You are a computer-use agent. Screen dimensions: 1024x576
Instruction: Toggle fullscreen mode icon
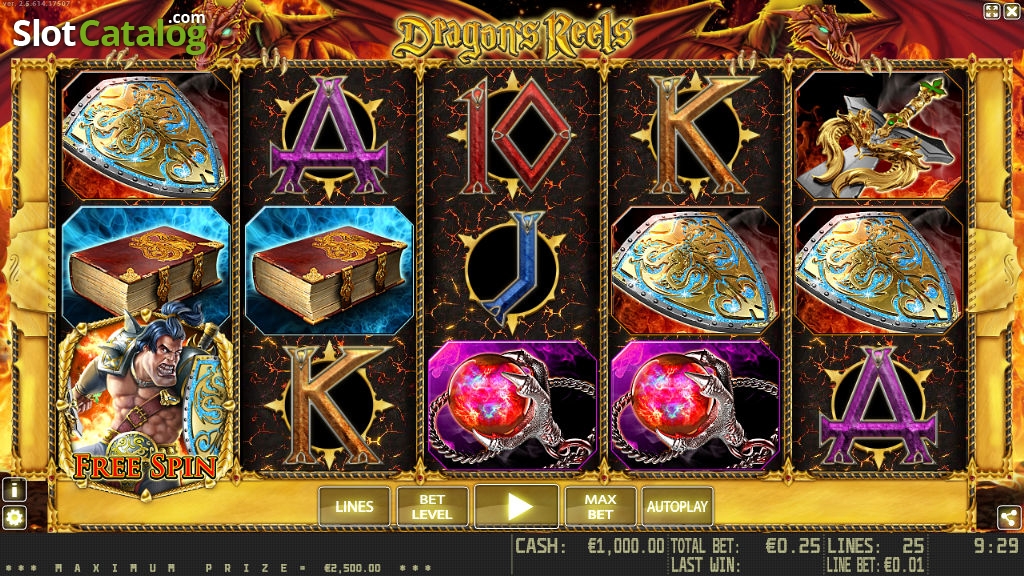tap(991, 10)
